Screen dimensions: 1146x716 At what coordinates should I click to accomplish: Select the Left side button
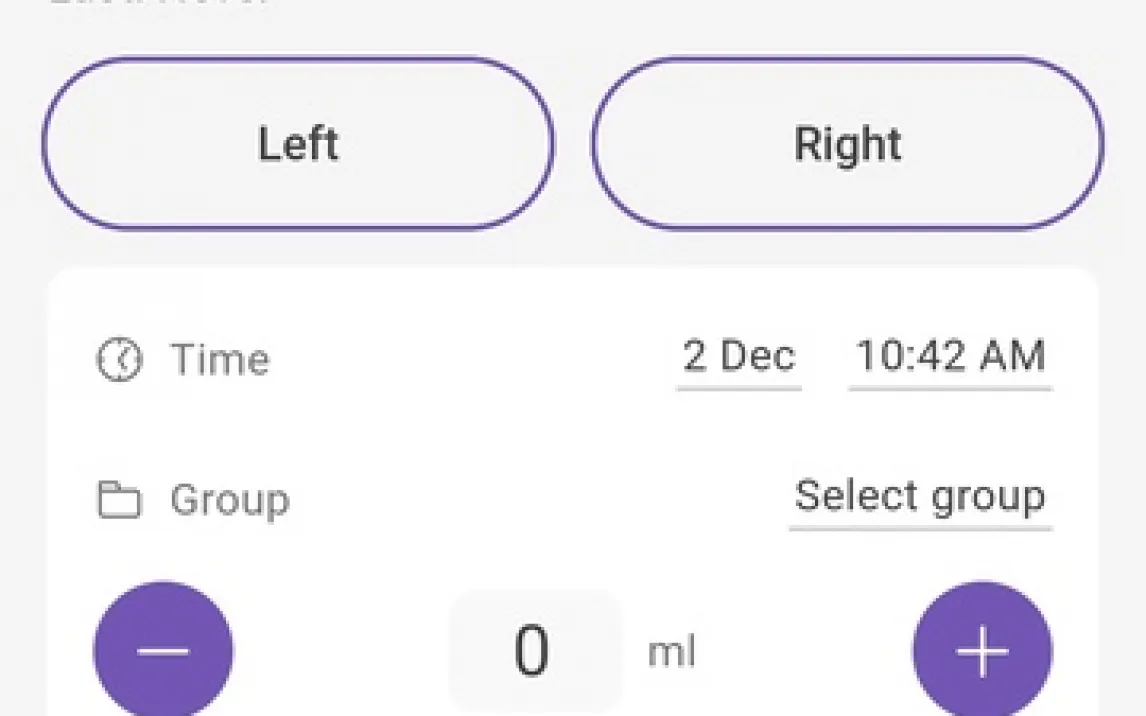click(297, 143)
